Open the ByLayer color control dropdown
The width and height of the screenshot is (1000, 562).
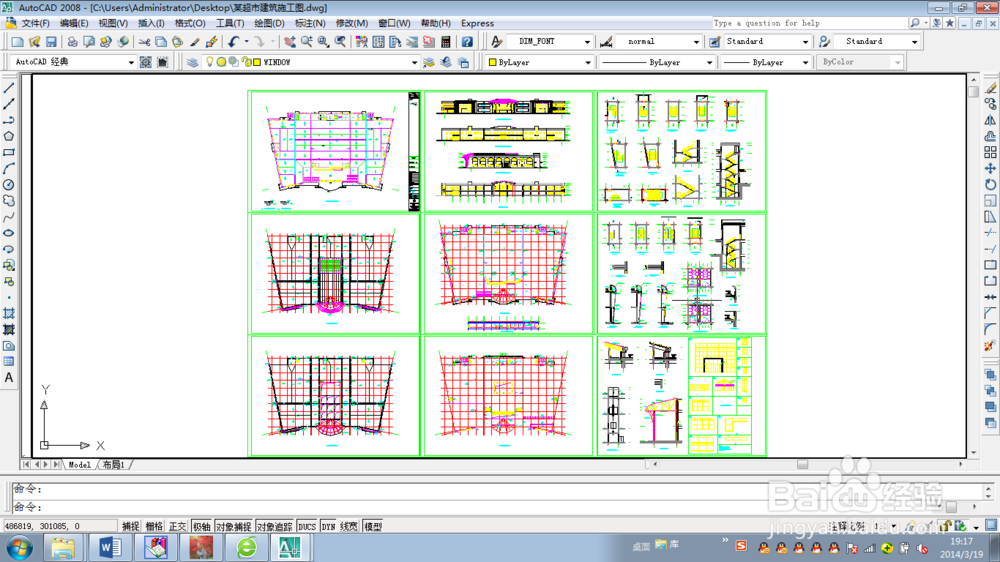click(x=587, y=62)
